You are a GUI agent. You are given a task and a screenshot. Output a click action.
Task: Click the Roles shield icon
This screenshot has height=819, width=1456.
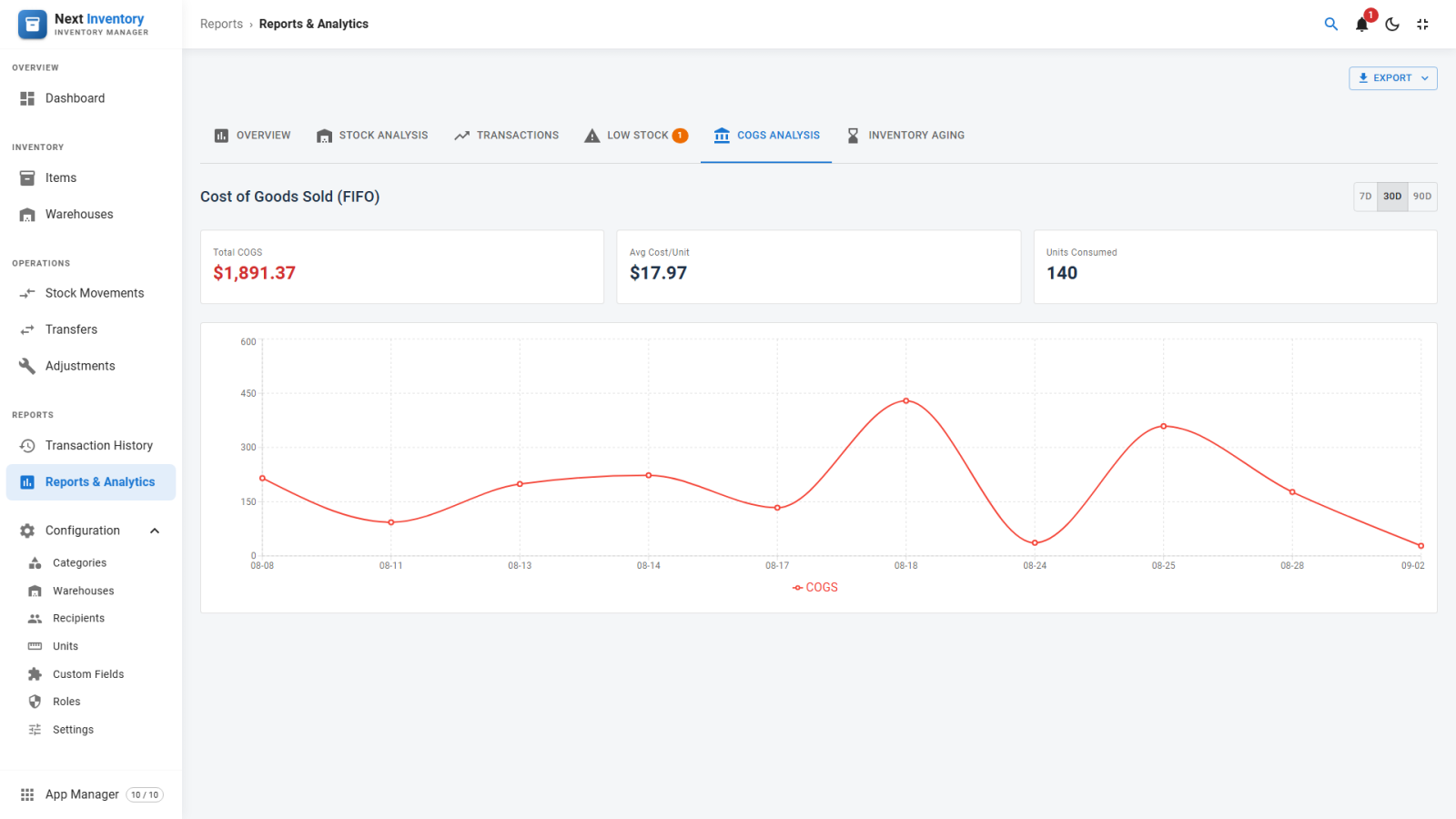click(x=35, y=702)
